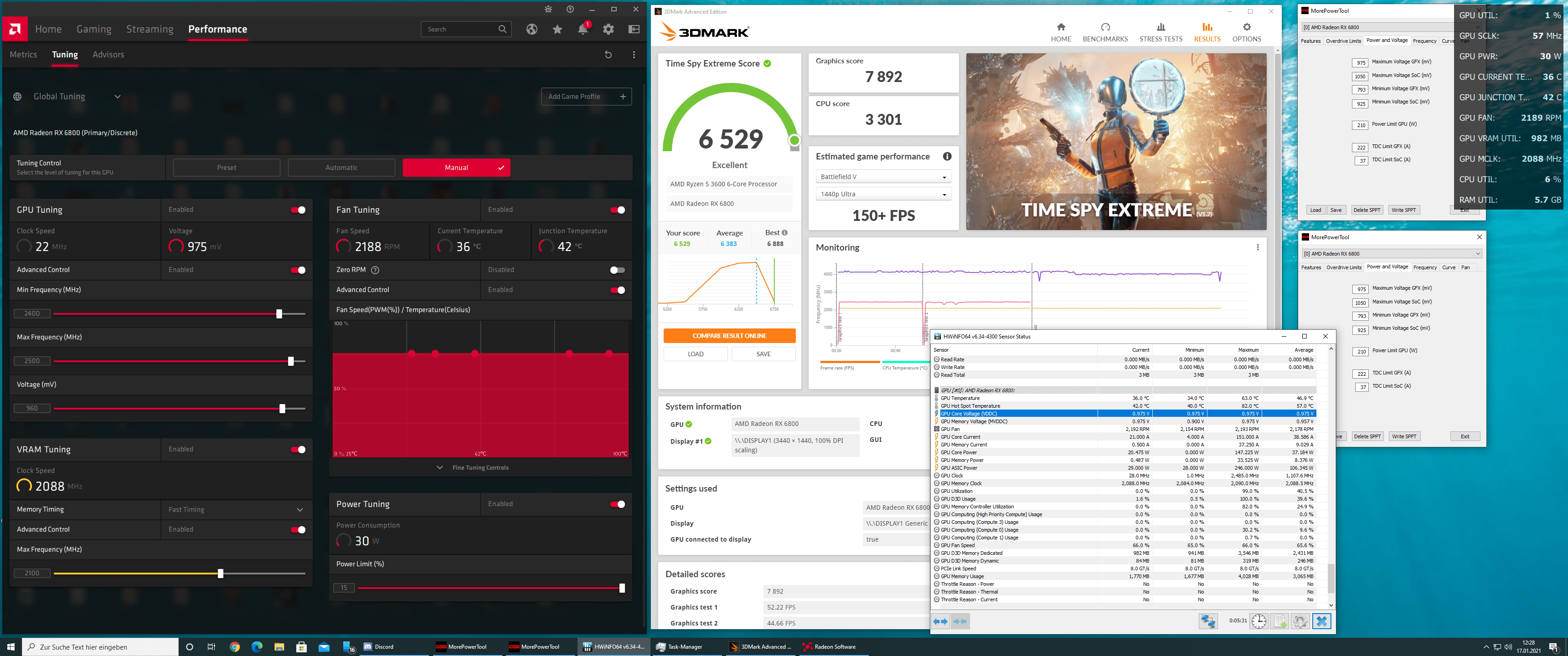The image size is (1568, 656).
Task: Toggle GPU Tuning Advanced Control switch
Action: (298, 270)
